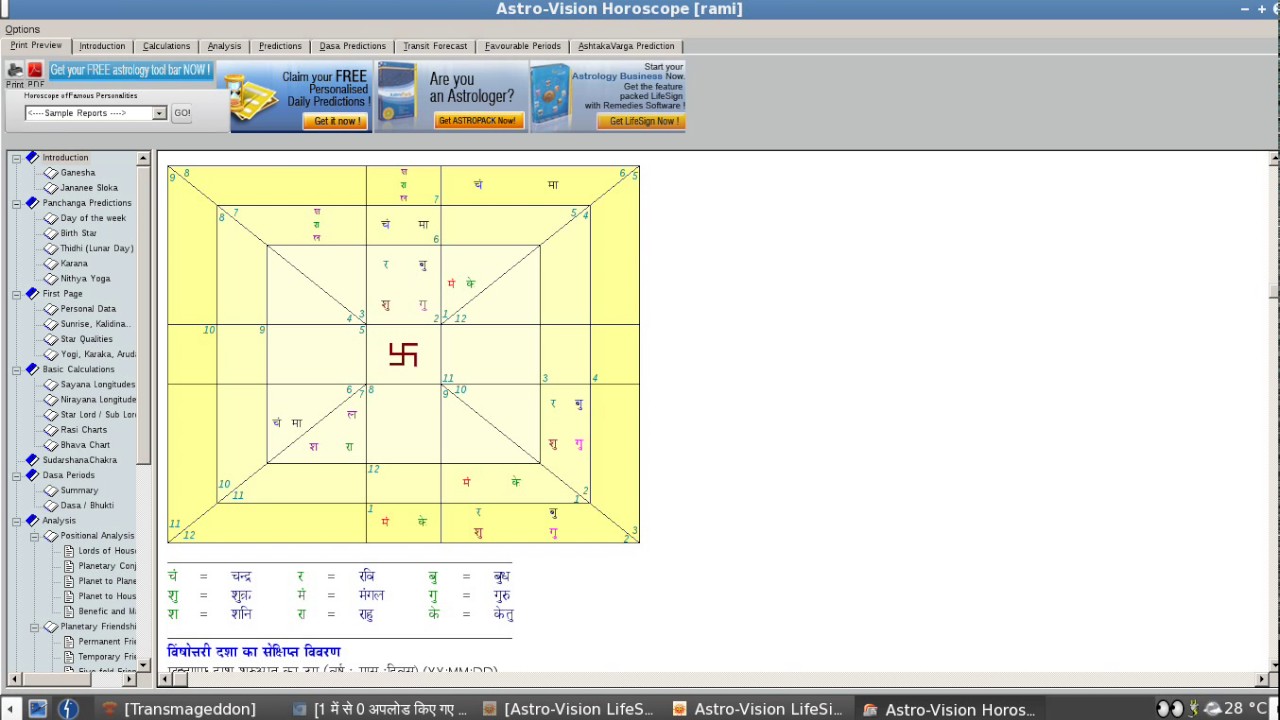Select Rasi Charts in the tree
This screenshot has height=720, width=1280.
pos(83,430)
